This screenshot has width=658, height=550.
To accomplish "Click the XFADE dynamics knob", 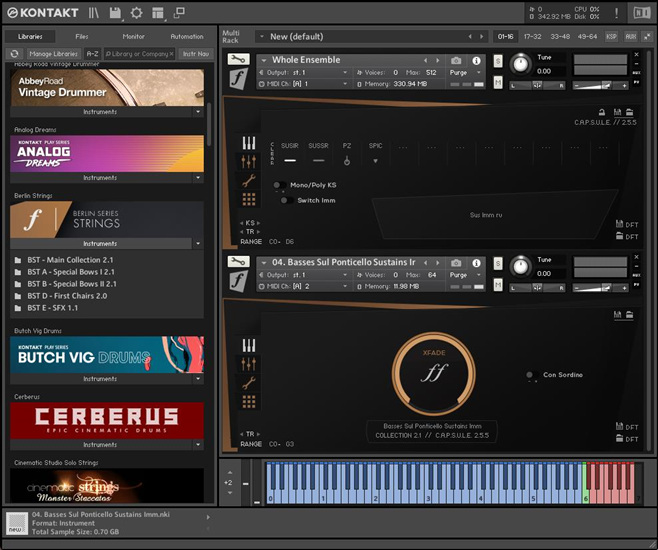I will click(434, 373).
